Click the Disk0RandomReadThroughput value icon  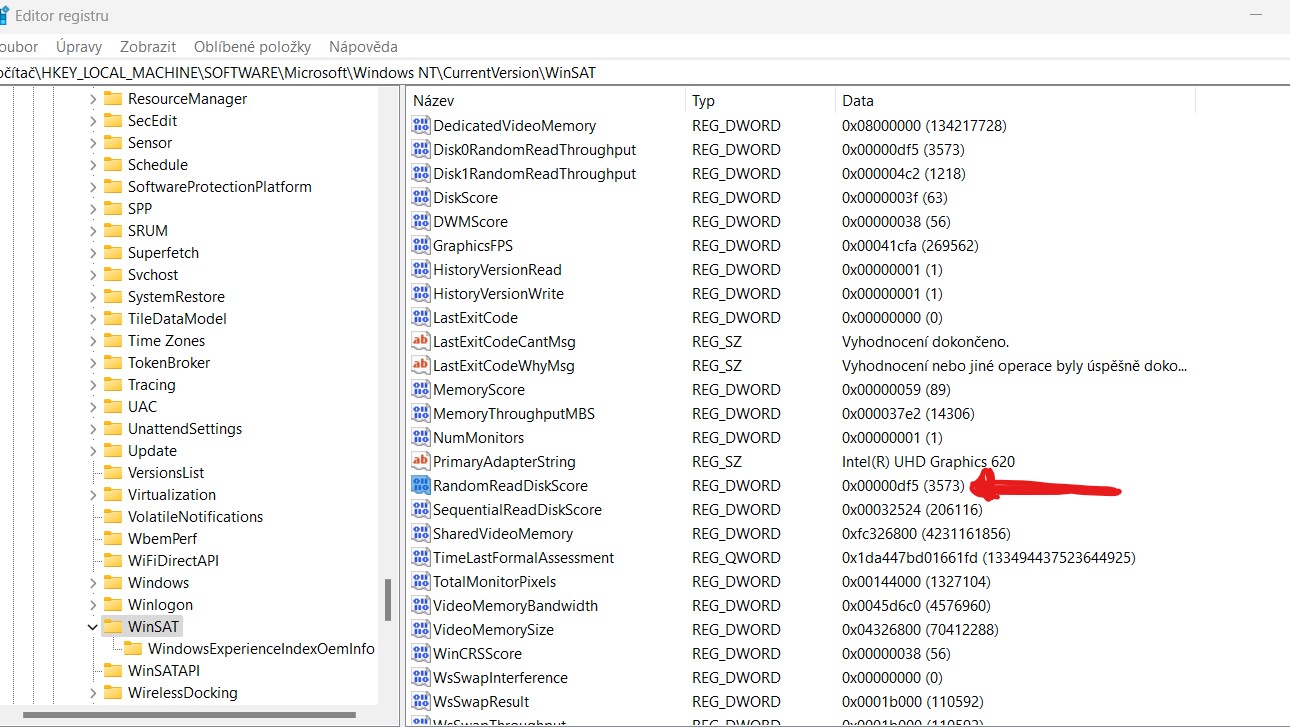420,149
